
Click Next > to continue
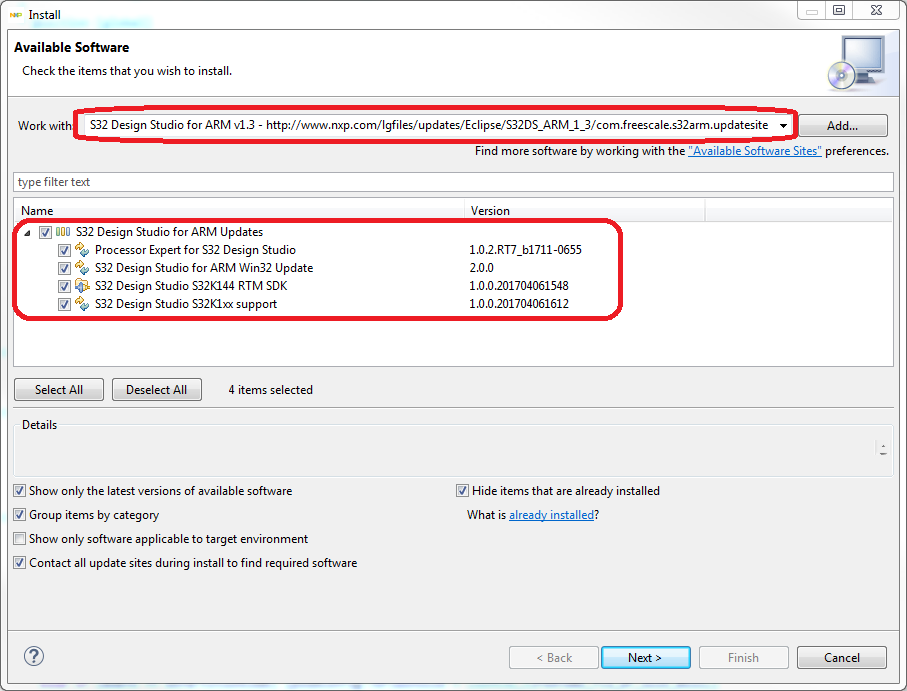point(646,657)
